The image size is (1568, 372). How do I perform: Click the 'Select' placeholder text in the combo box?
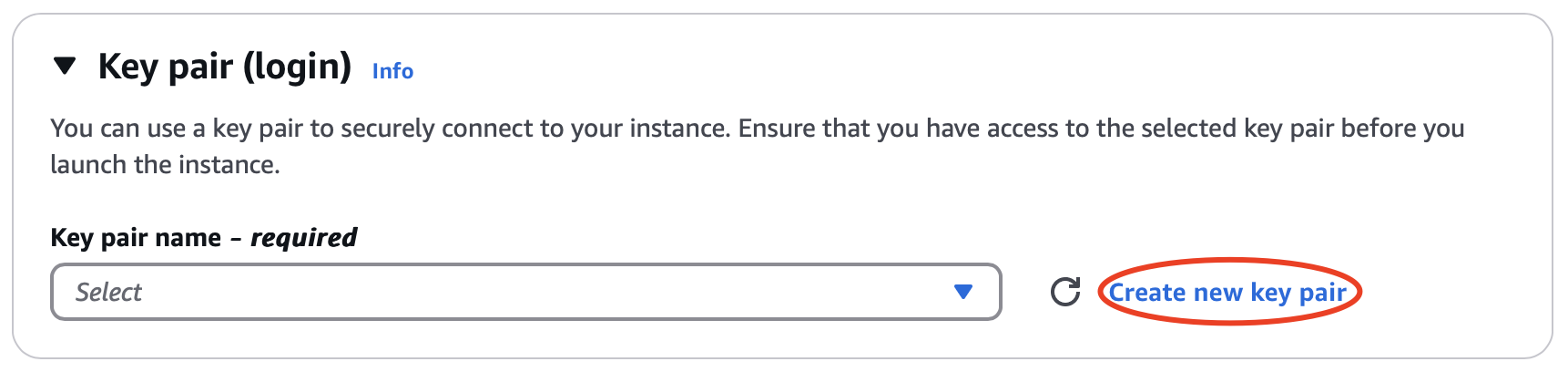tap(108, 292)
